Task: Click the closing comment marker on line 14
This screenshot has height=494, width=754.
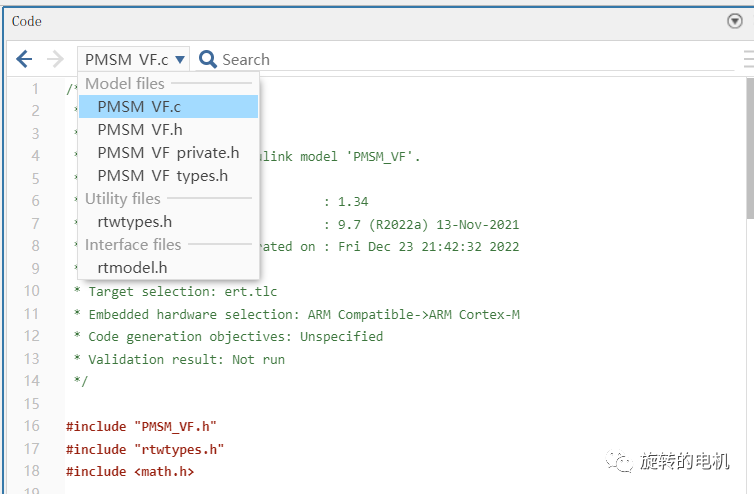Action: coord(81,381)
